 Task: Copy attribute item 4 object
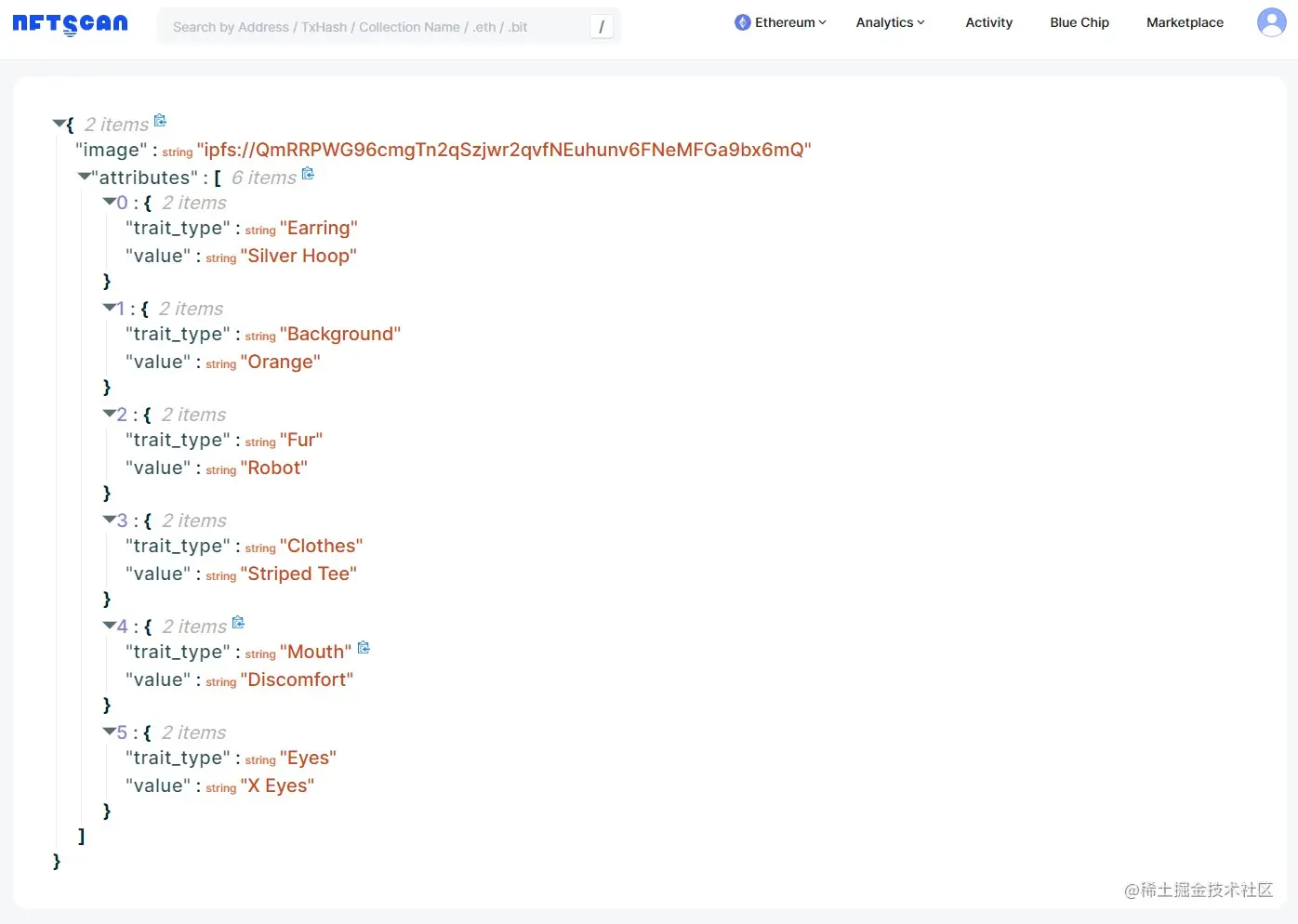click(x=238, y=623)
